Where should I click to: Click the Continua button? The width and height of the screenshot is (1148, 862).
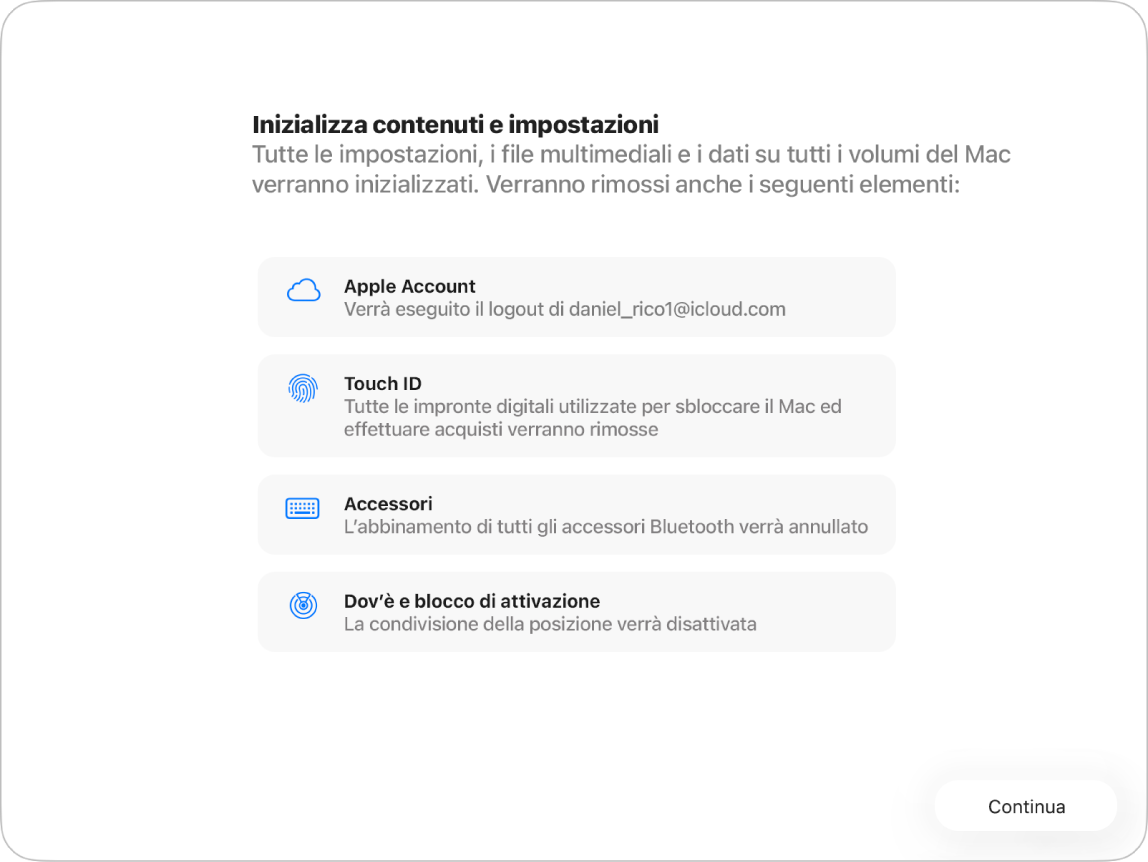[x=1025, y=806]
